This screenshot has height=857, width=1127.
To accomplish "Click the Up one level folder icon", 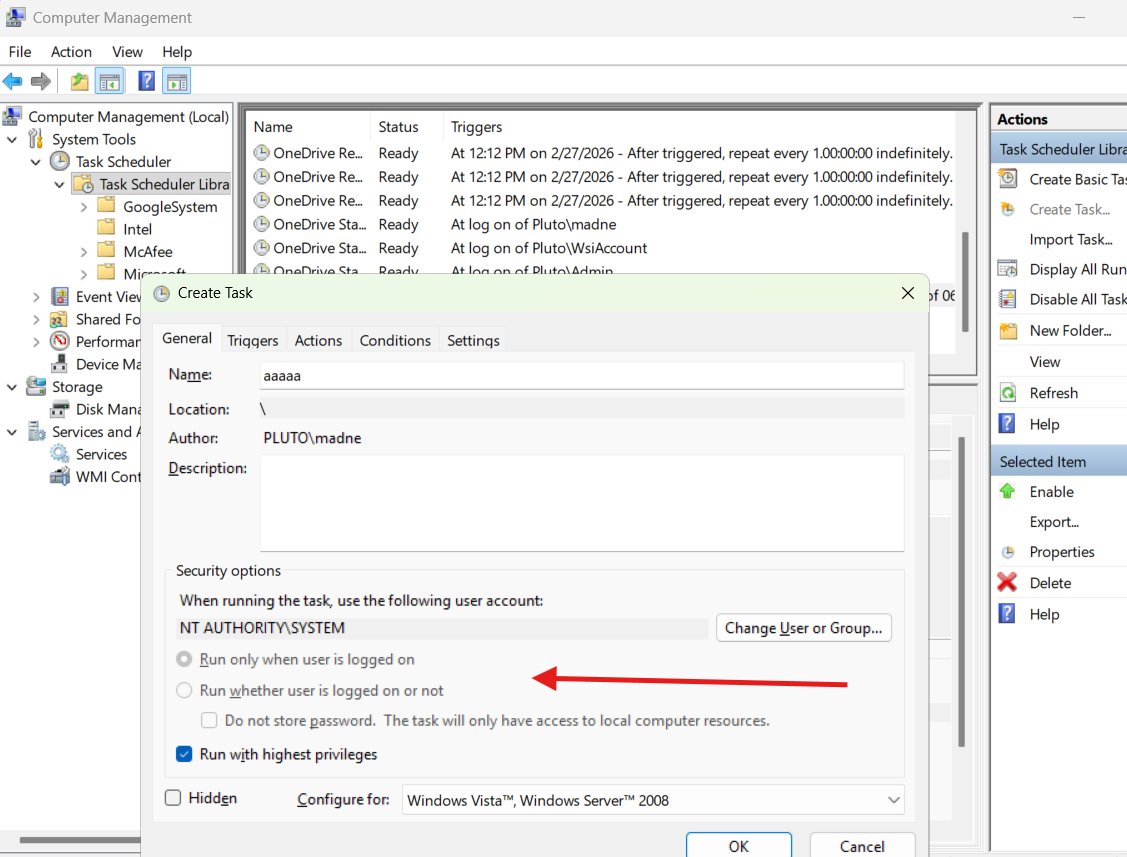I will [x=80, y=81].
